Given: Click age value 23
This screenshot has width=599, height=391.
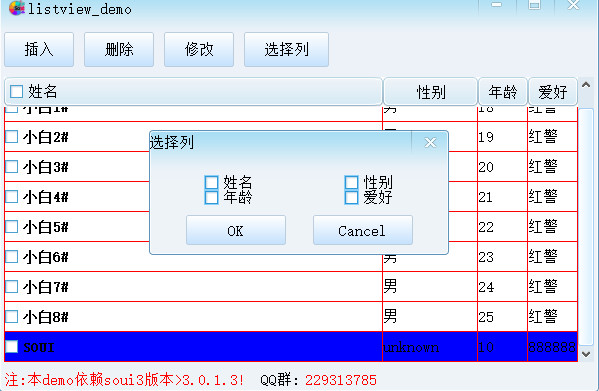Looking at the screenshot, I should pos(486,257).
